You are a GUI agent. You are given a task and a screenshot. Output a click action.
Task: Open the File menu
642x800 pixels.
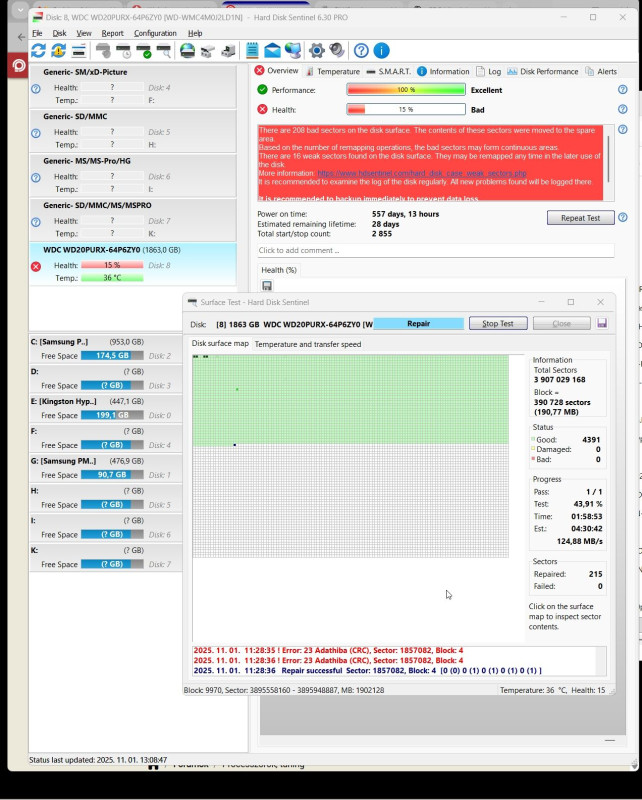(37, 33)
